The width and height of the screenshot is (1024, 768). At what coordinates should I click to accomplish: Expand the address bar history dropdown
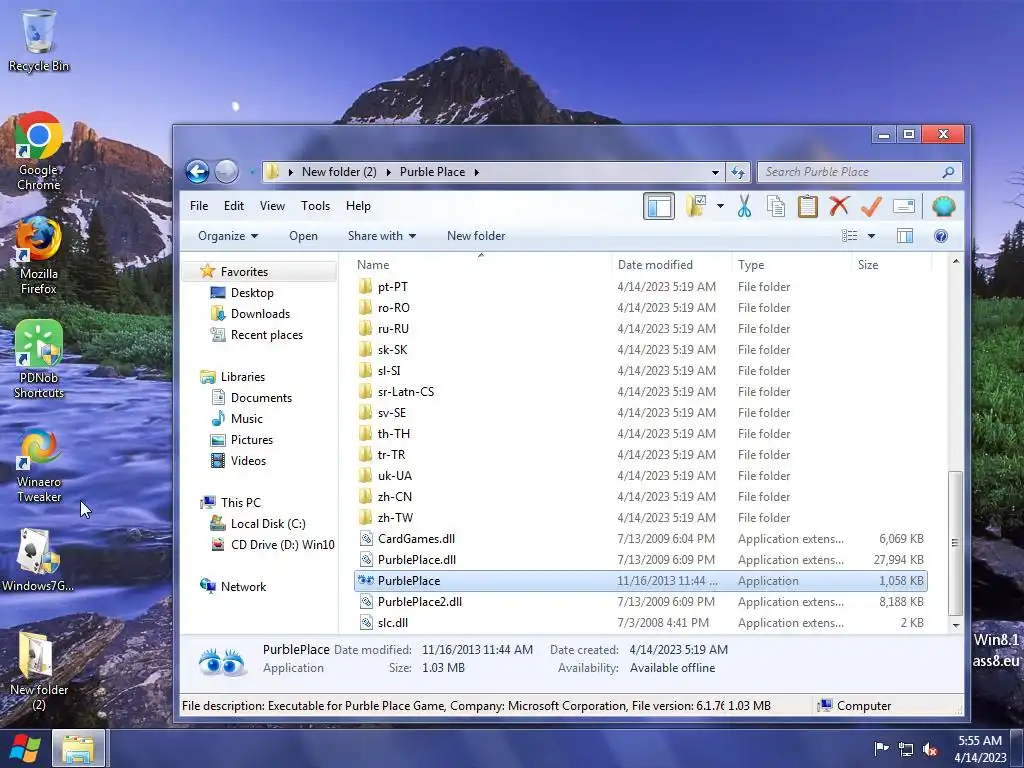click(715, 172)
